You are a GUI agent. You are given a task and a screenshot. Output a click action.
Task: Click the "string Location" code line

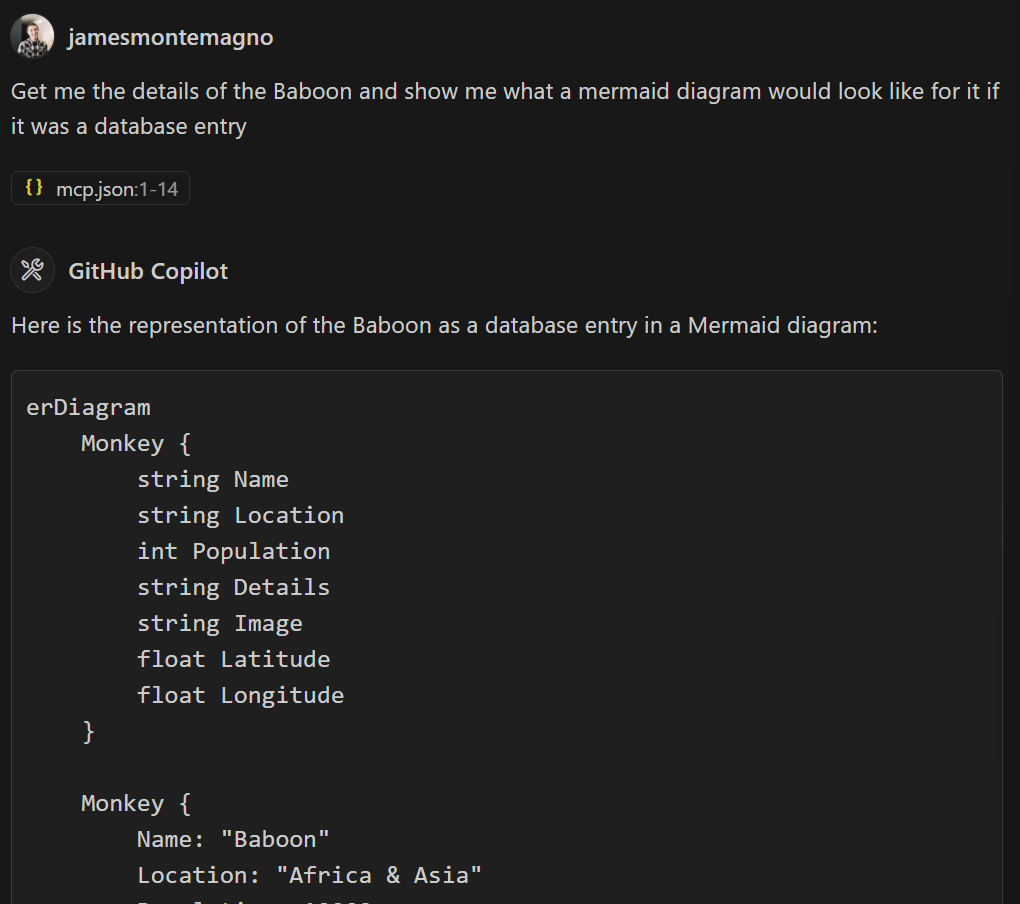240,516
